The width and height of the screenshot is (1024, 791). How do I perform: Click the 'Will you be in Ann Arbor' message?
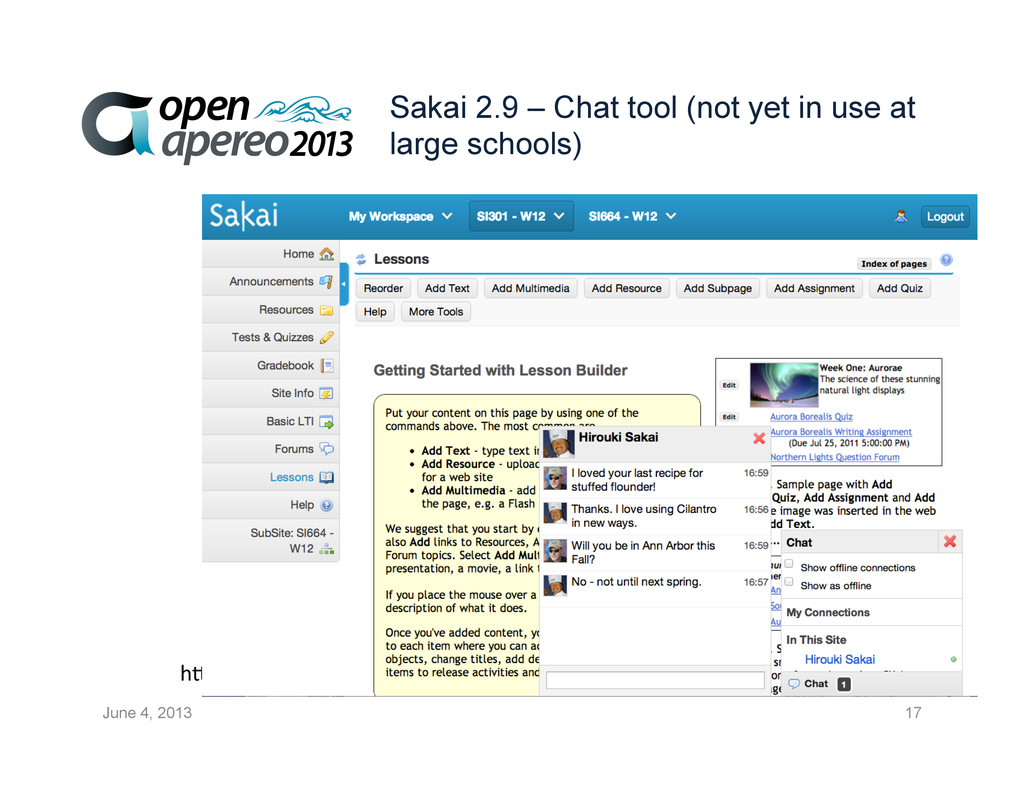(643, 553)
